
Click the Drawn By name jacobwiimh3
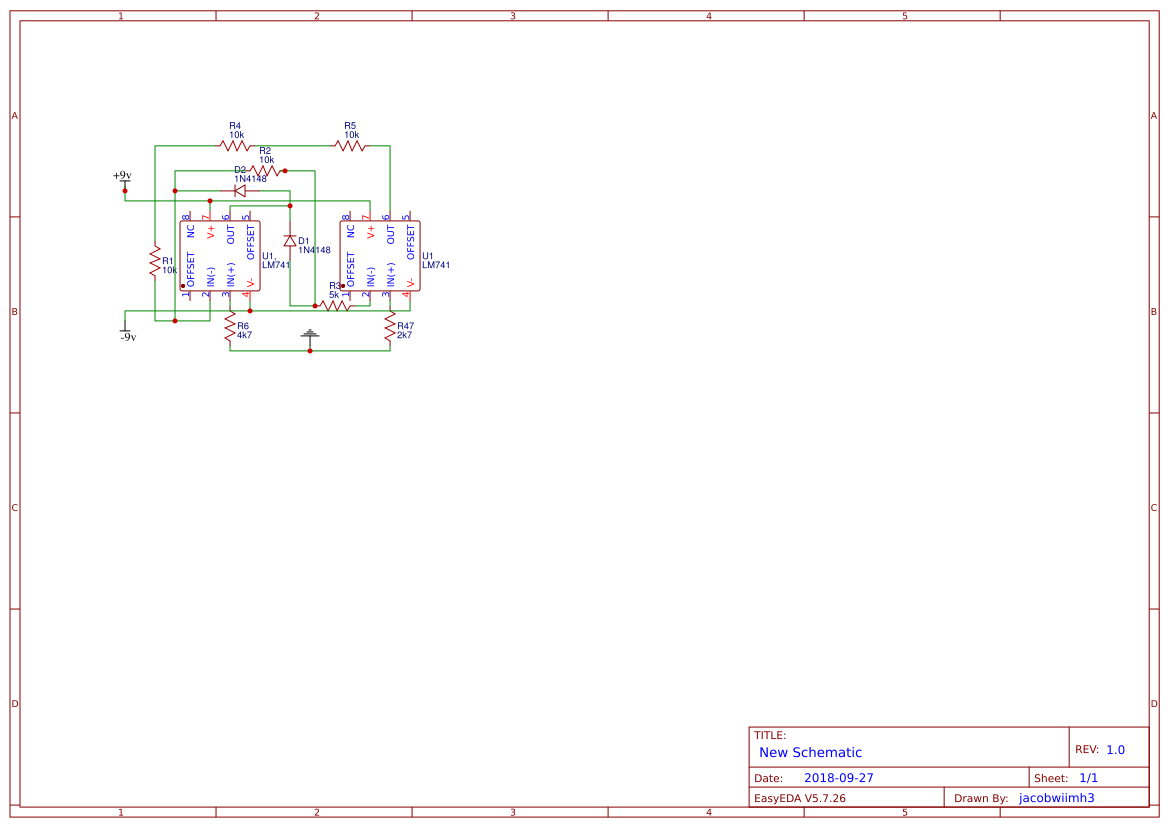click(1055, 797)
